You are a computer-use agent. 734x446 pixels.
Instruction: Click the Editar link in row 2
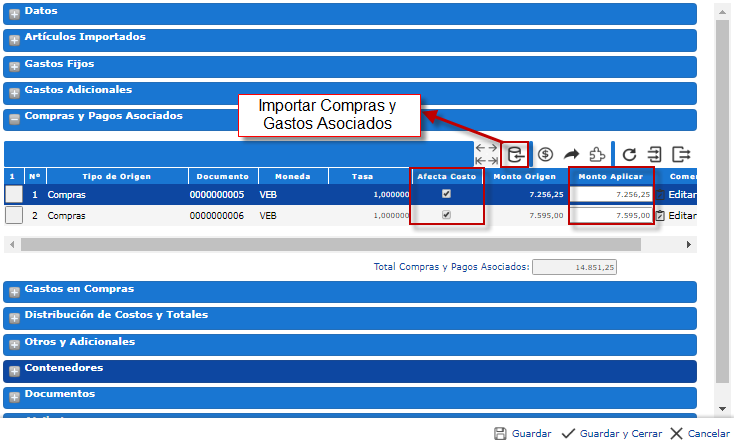pos(682,216)
